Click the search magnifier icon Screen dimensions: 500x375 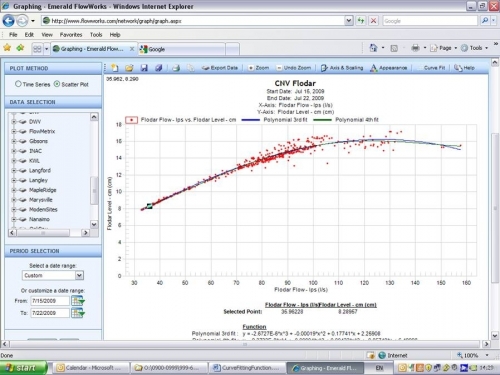(485, 21)
